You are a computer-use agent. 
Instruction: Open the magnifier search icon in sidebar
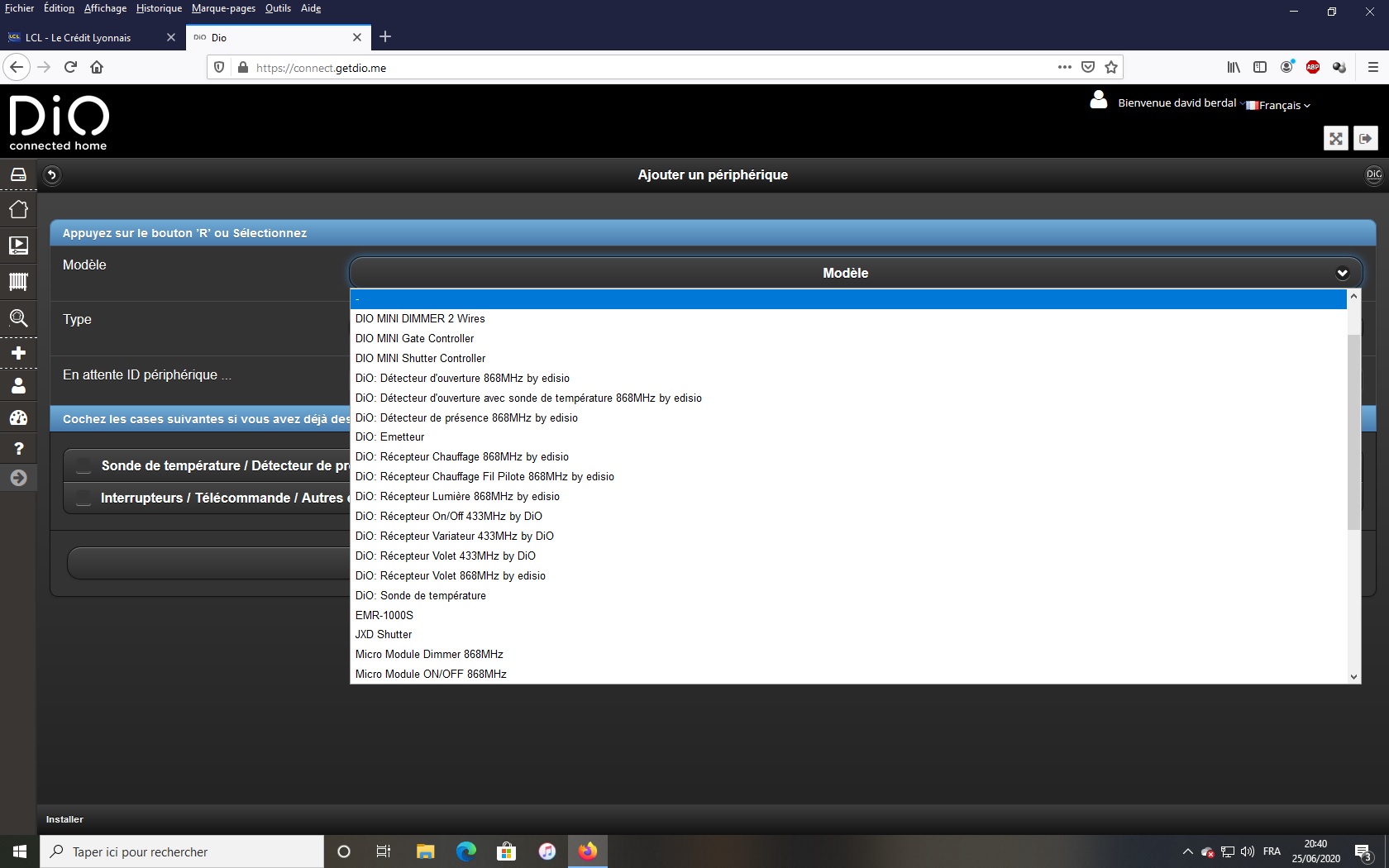[18, 318]
